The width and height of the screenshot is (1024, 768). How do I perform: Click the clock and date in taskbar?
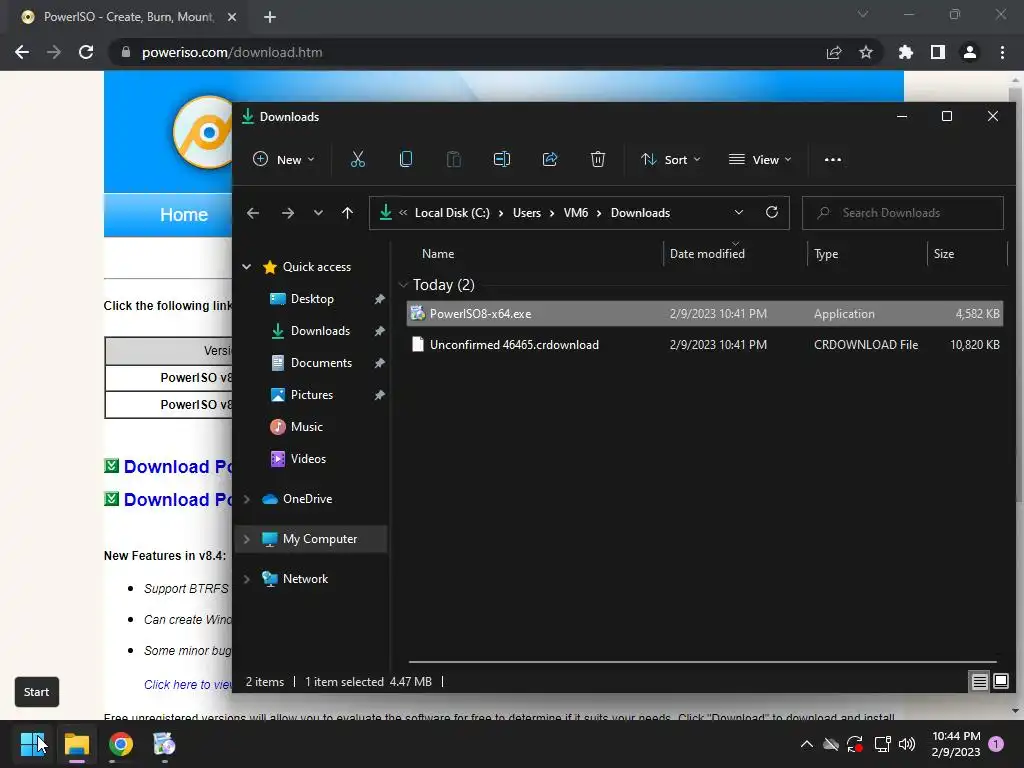coord(956,744)
